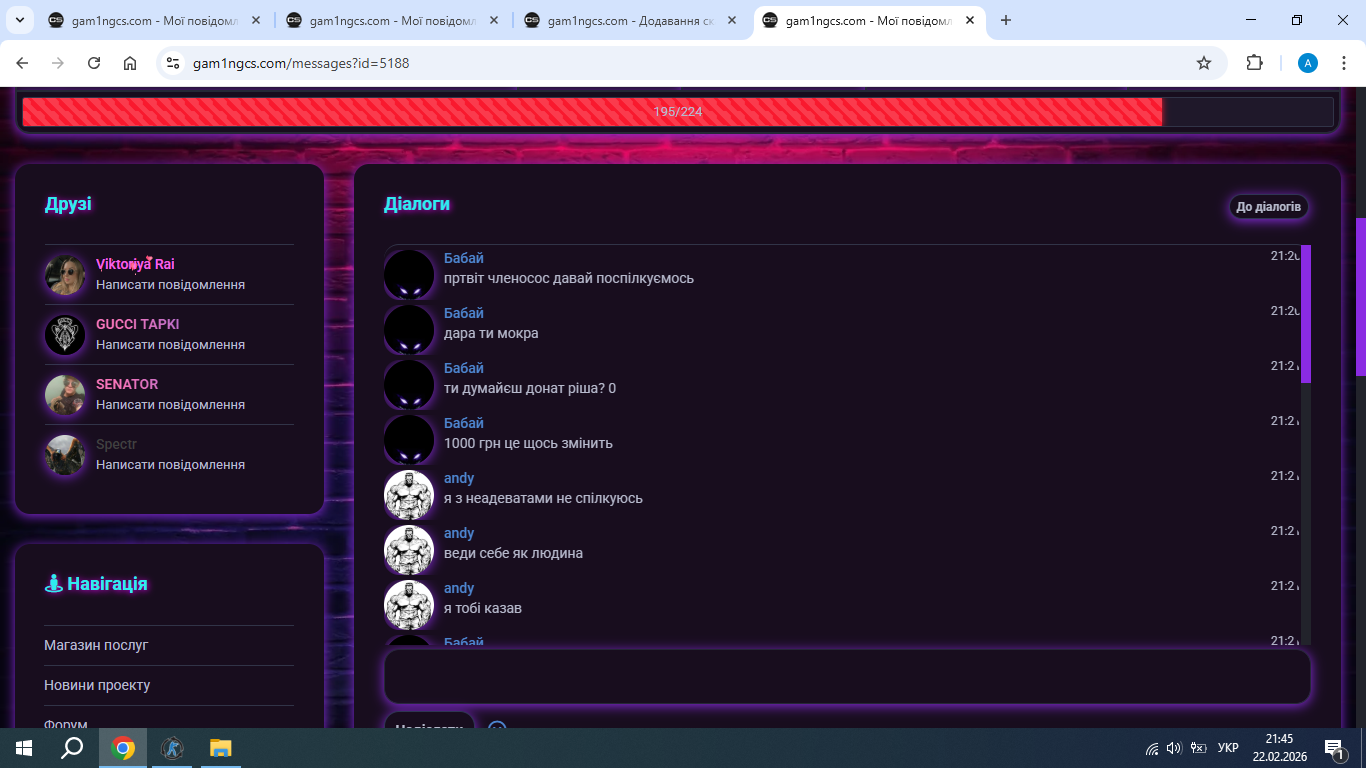Click Viktoriya Rai's avatar in friends list

(65, 275)
